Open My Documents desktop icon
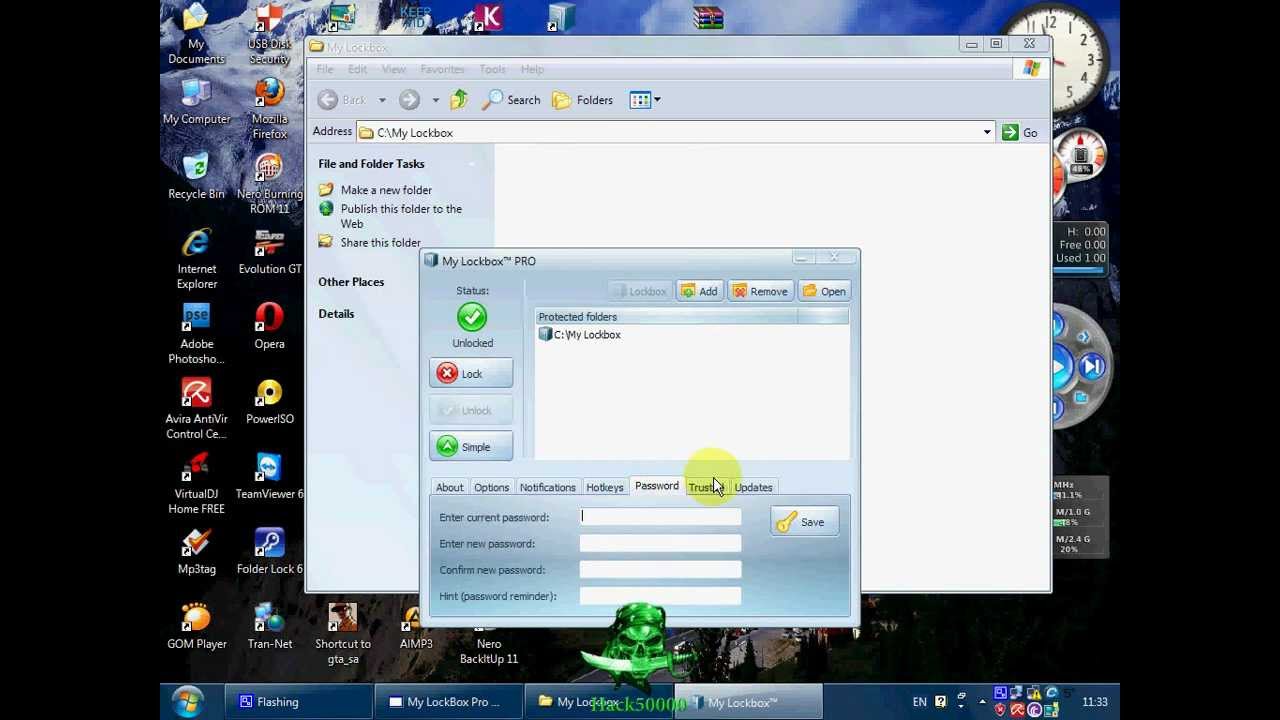1280x720 pixels. [x=196, y=34]
